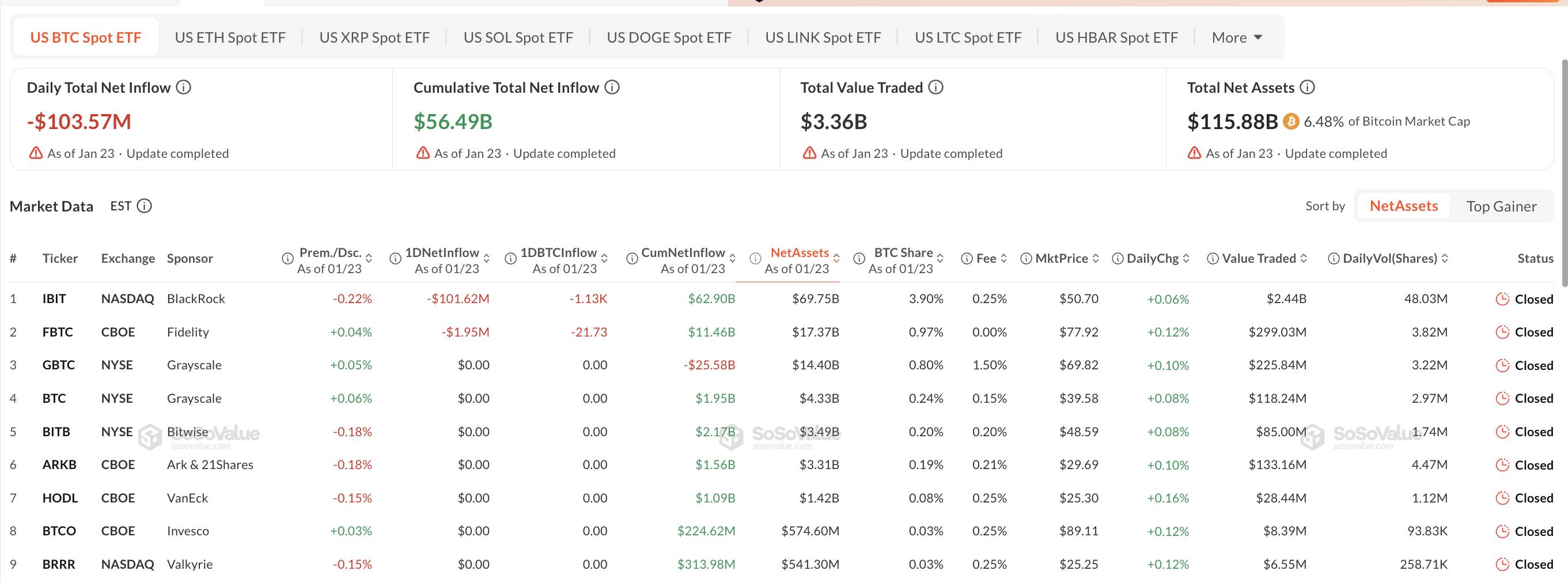This screenshot has height=582, width=1568.
Task: Click the IBIT ticker in the table
Action: click(54, 298)
